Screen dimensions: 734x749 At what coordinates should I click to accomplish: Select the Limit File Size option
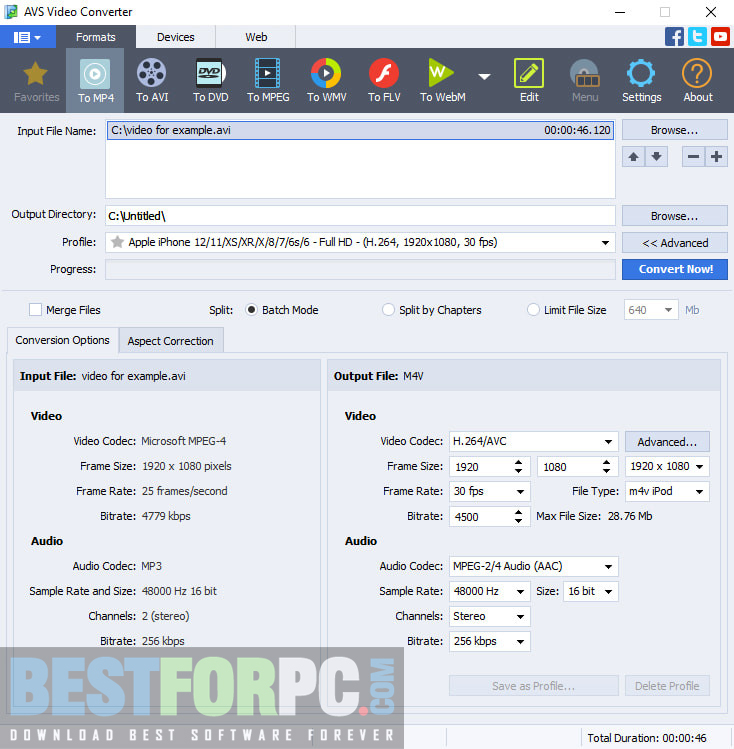533,310
